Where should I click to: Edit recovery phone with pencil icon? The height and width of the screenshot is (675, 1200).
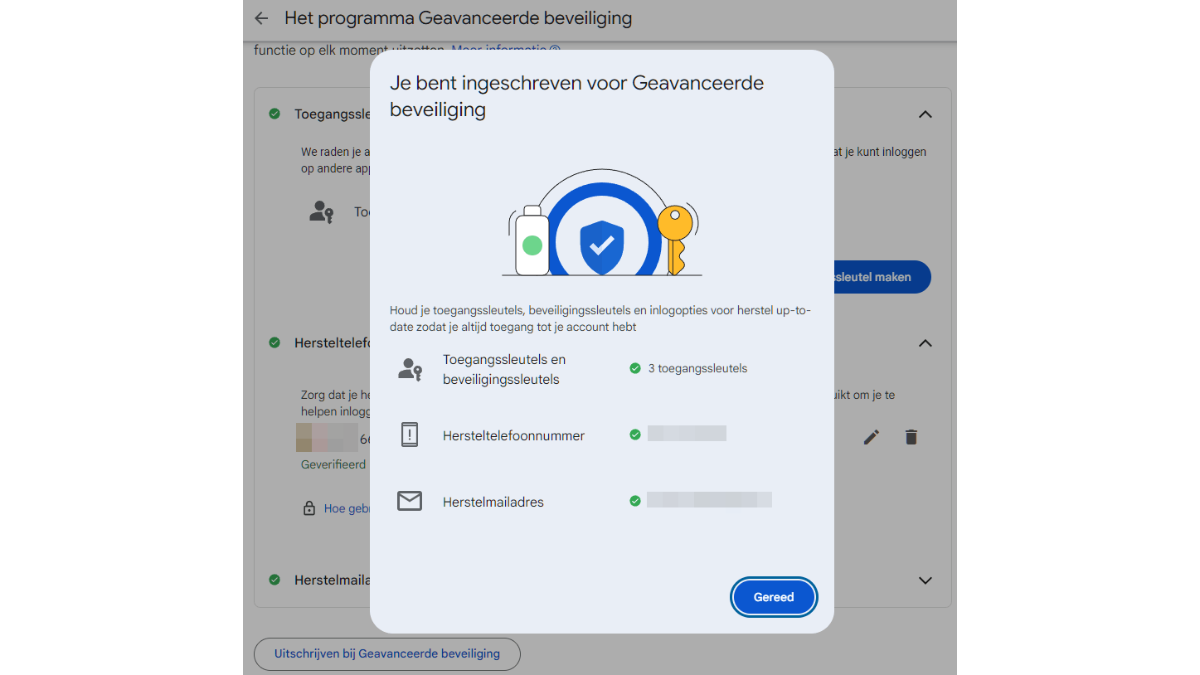coord(871,437)
